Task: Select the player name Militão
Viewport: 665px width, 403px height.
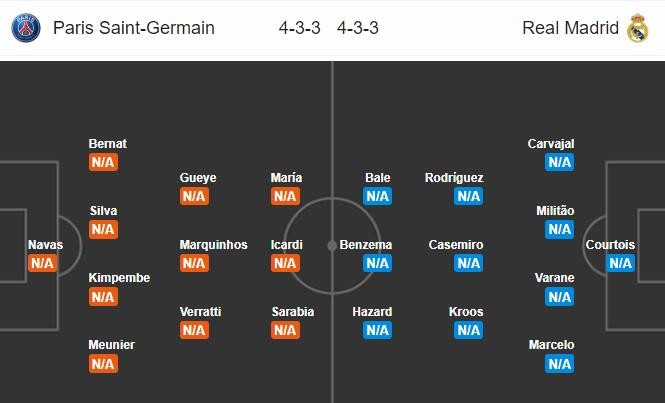Action: [555, 211]
